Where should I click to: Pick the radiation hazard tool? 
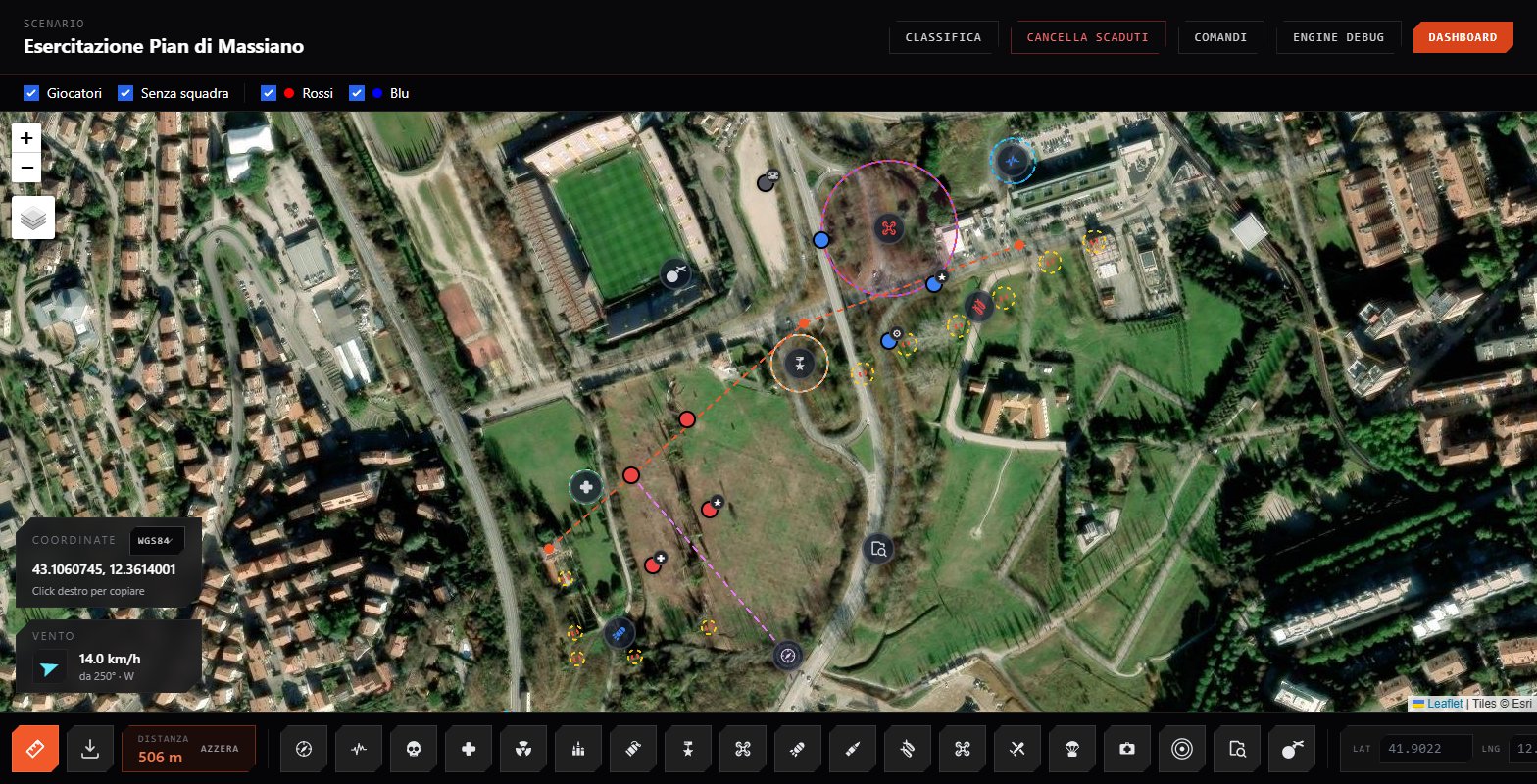[523, 749]
